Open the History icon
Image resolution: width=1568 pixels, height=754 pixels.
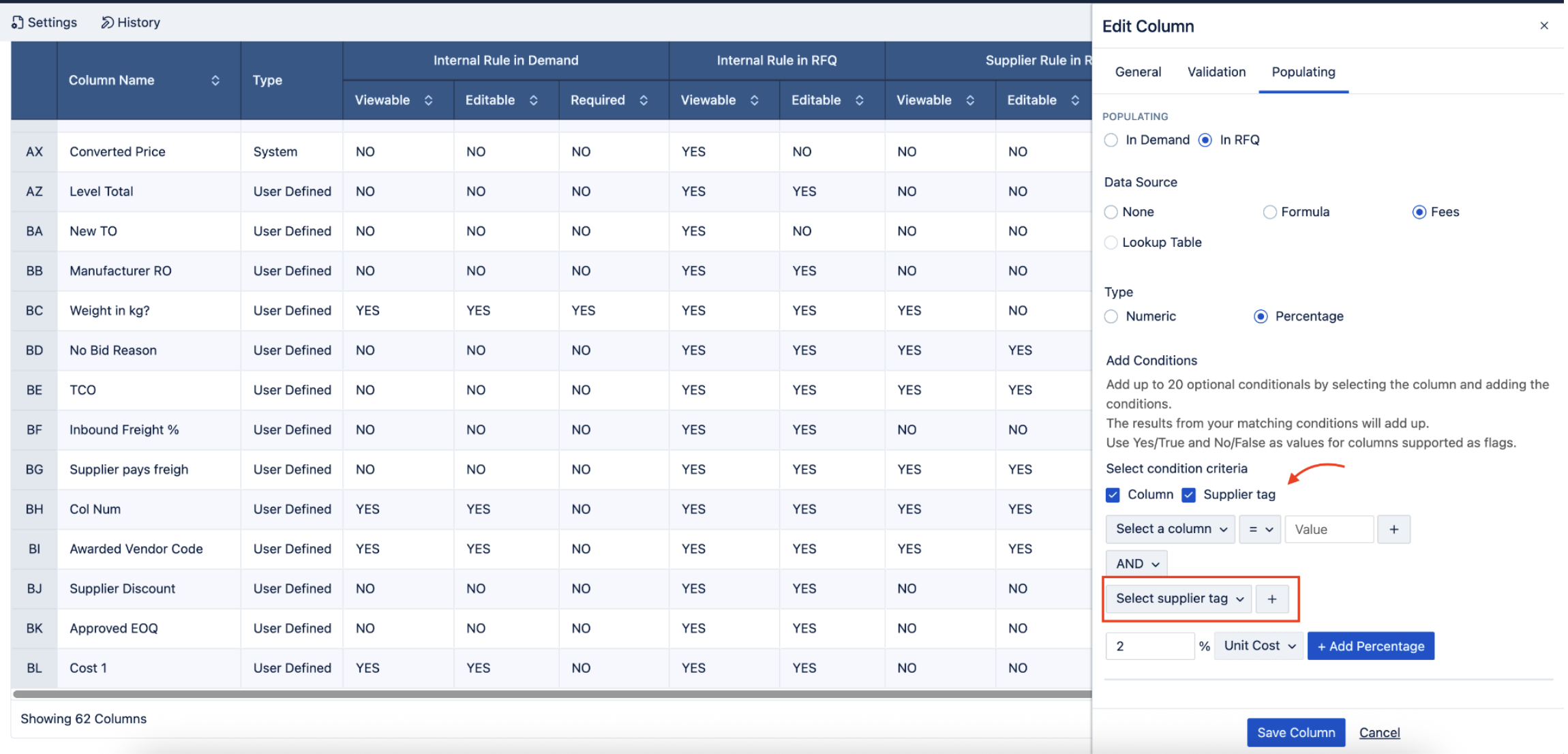pos(107,22)
